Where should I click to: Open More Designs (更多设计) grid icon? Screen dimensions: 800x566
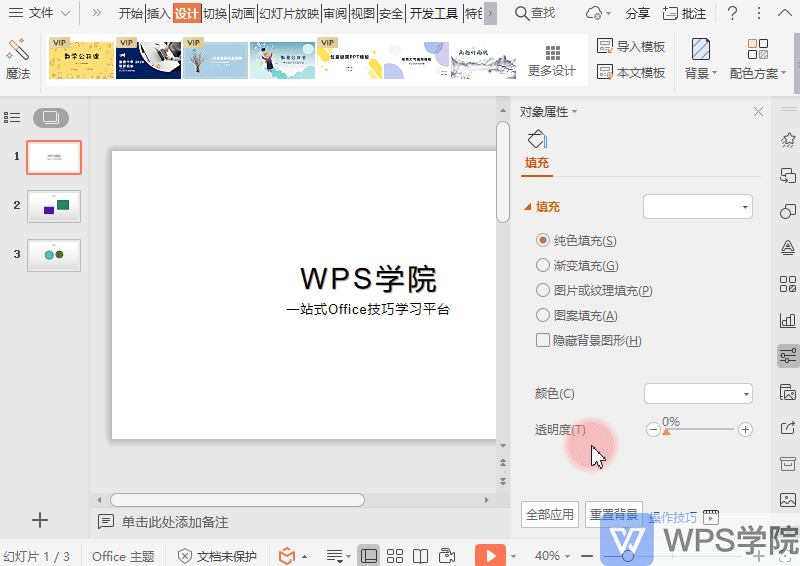552,52
